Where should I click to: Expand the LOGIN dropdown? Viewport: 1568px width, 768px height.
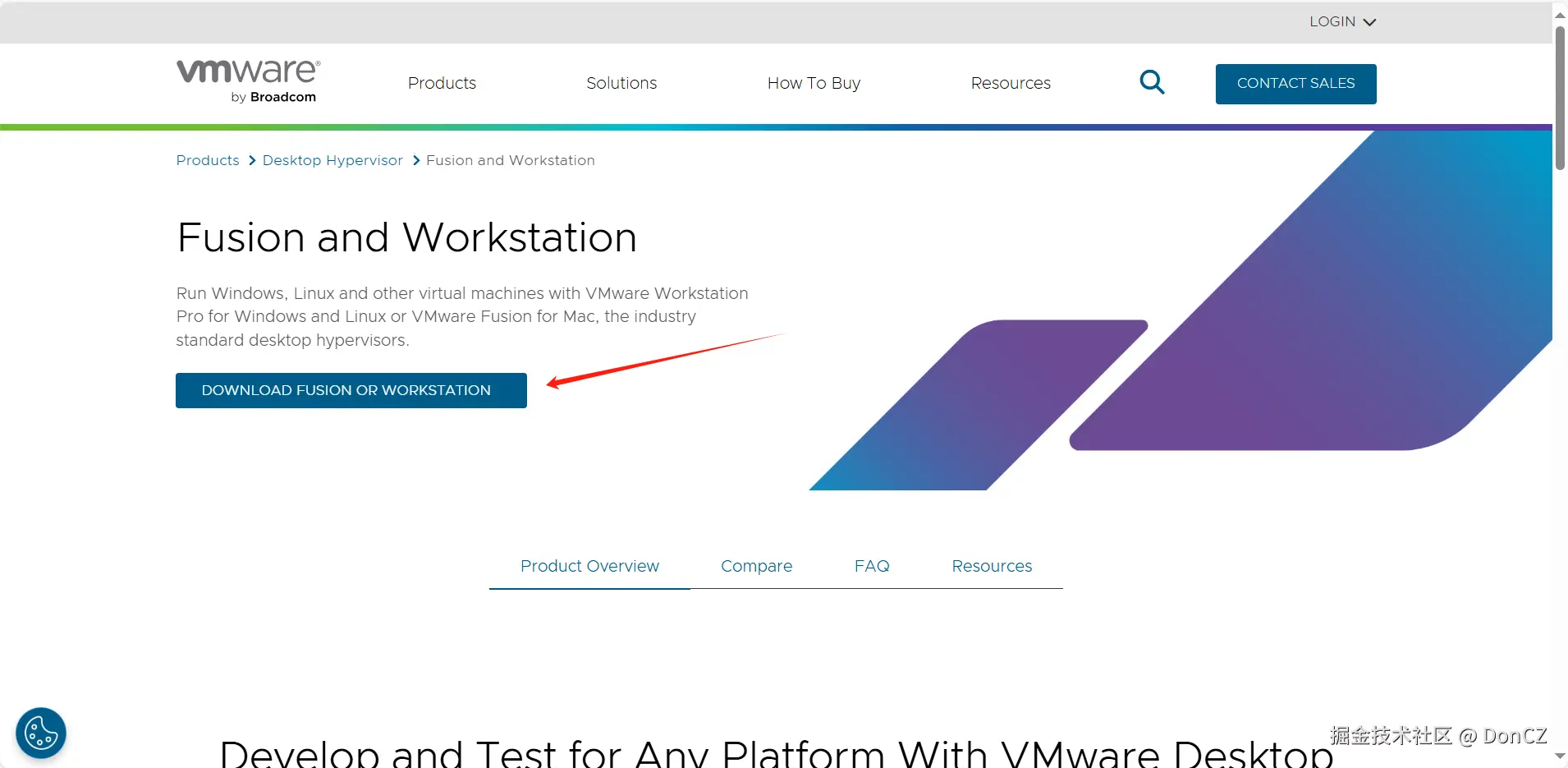(x=1342, y=21)
